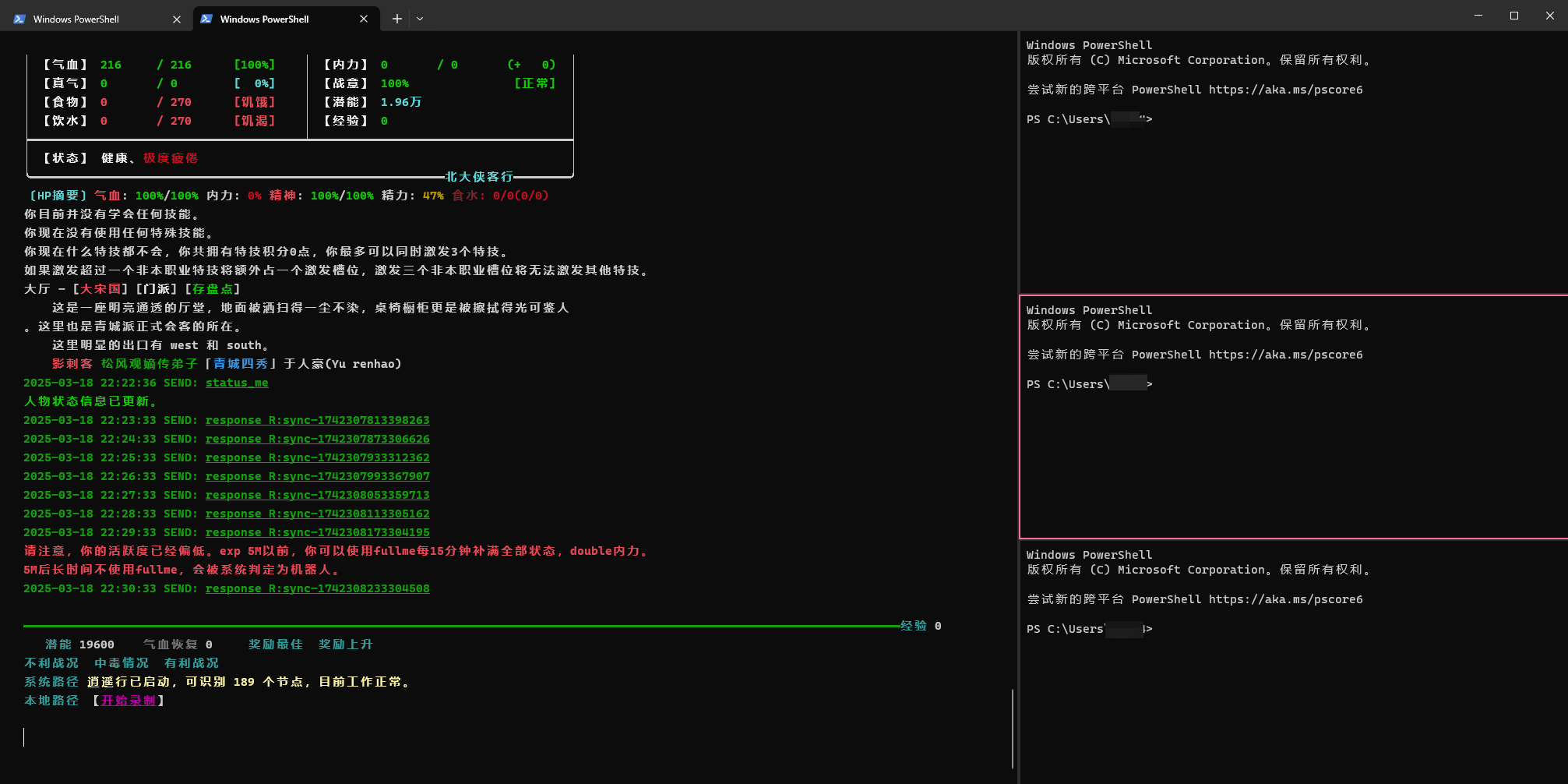
Task: Click the 开始录制 recording link
Action: pos(129,701)
